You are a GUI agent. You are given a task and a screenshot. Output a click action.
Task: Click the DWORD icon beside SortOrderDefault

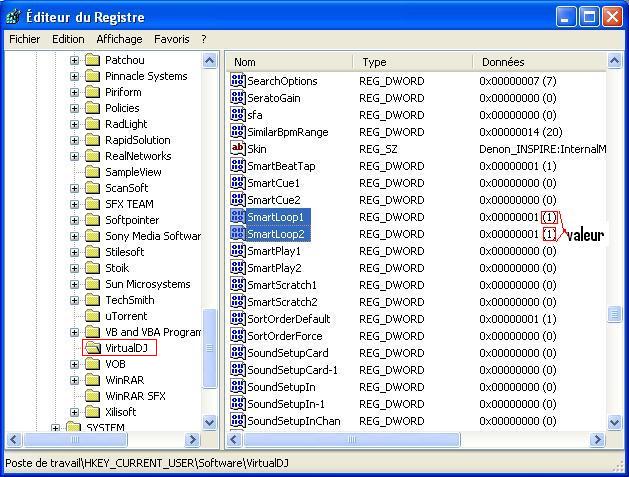click(x=237, y=319)
